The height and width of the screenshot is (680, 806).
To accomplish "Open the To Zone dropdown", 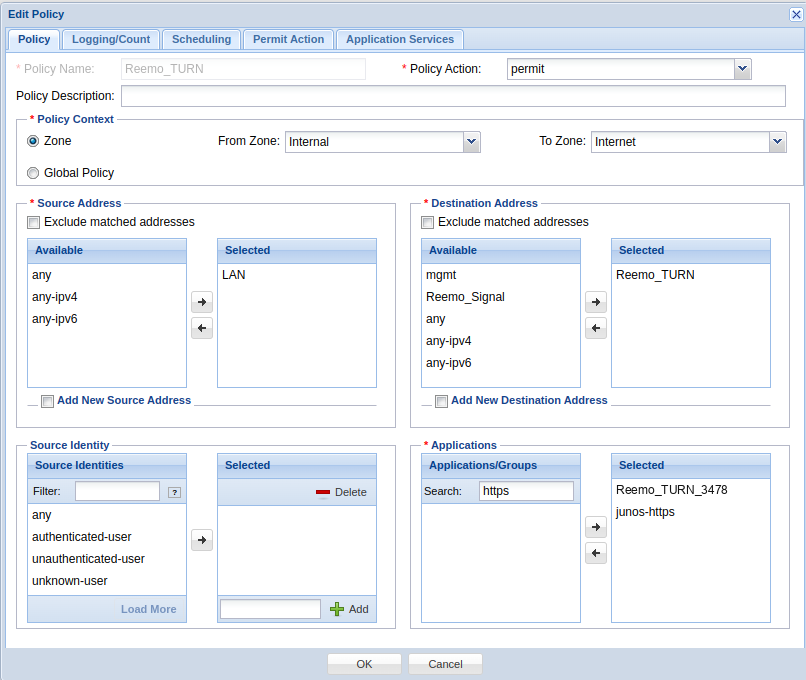I will 777,142.
